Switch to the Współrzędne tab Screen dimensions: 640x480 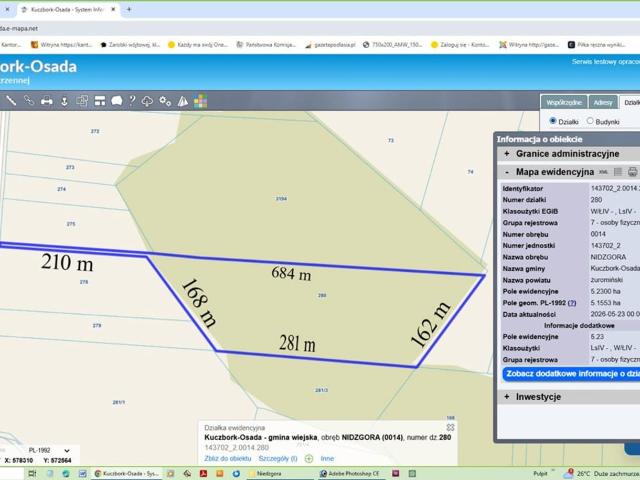[564, 102]
